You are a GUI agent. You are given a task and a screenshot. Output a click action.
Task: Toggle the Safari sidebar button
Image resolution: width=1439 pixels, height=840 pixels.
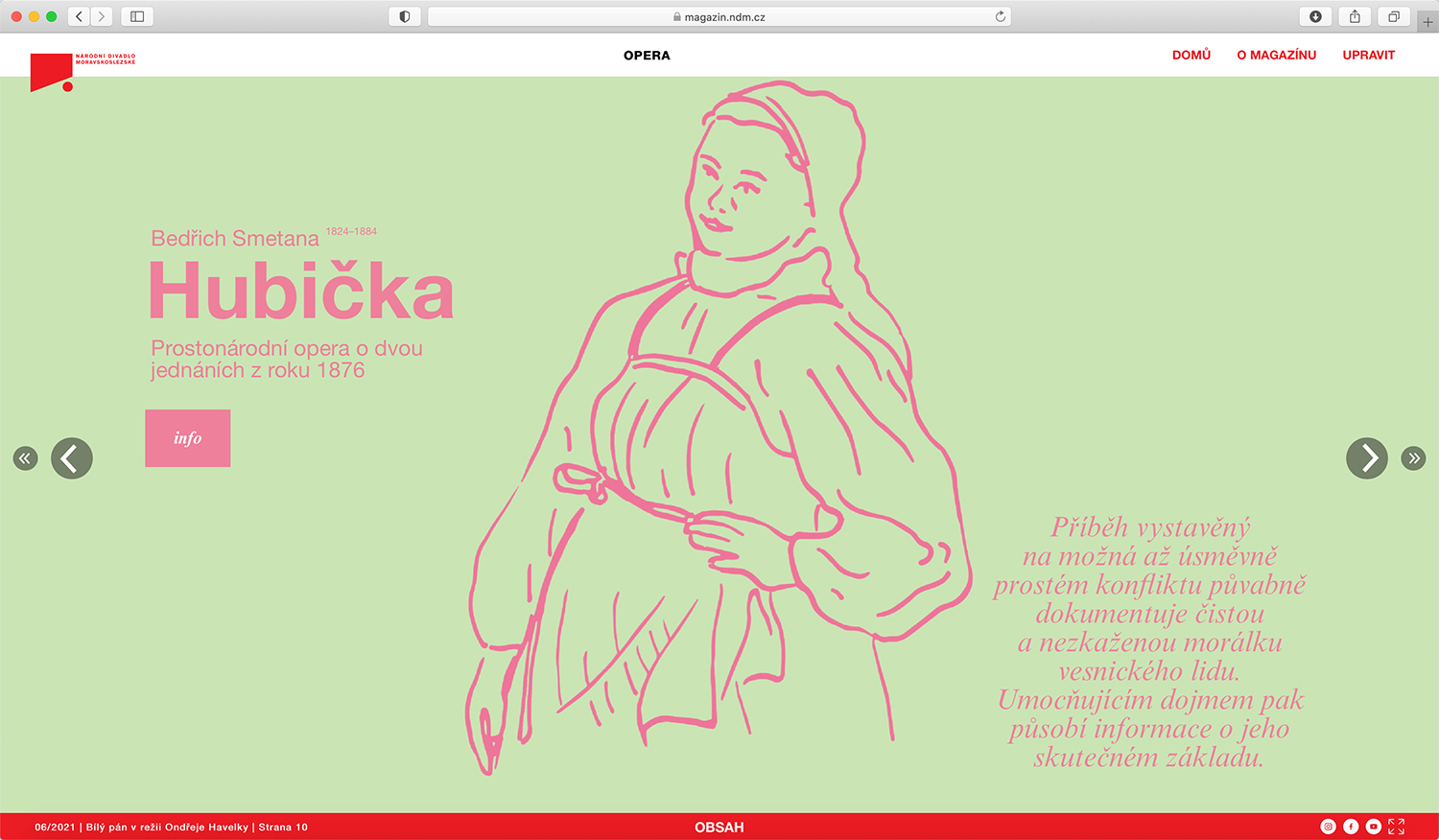[137, 16]
